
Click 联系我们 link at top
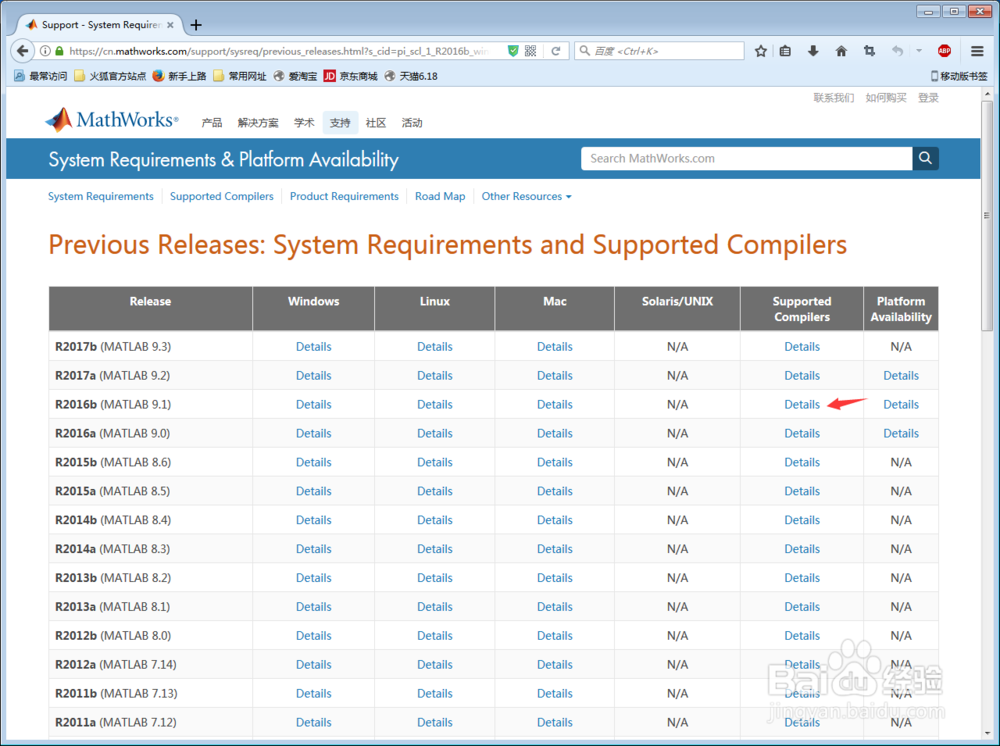click(x=834, y=98)
